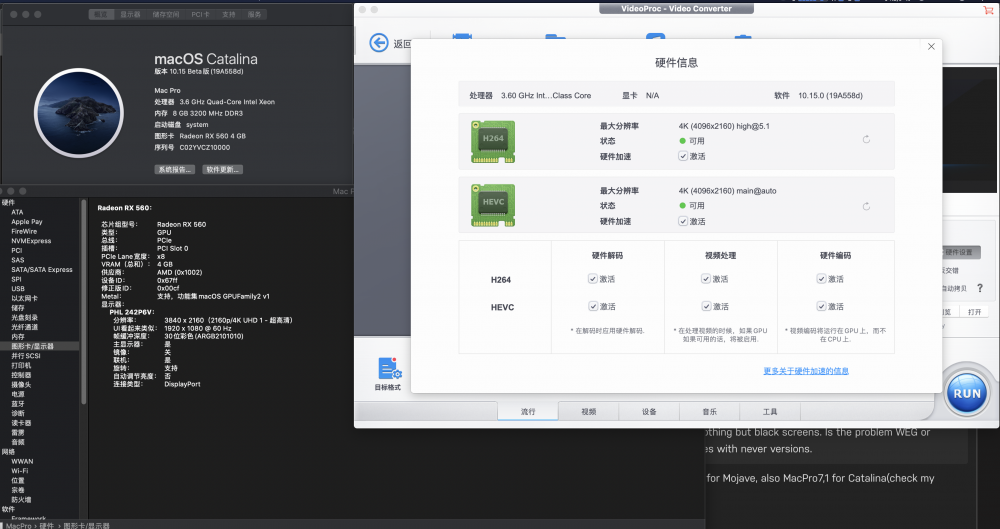Screen dimensions: 1000x529
Task: Select 防火墙 in System Report sidebar
Action: tap(21, 499)
